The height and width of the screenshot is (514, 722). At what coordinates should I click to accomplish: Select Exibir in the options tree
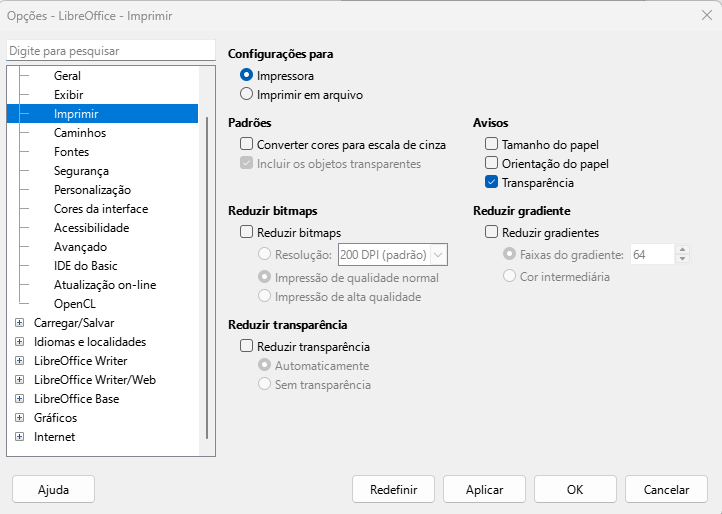coord(69,94)
